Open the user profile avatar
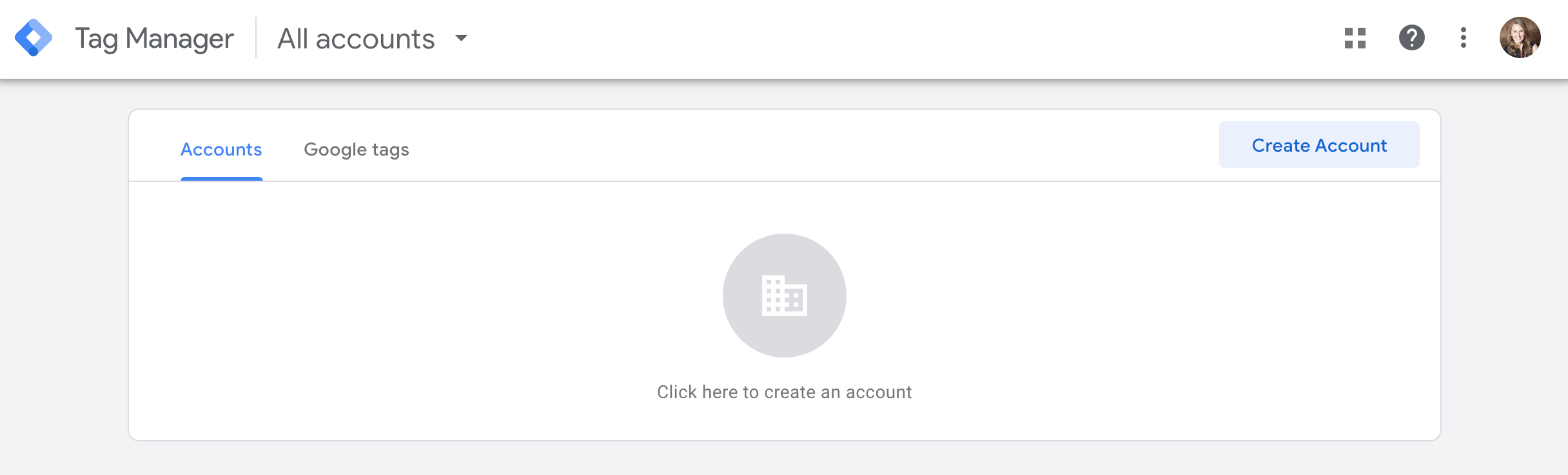Image resolution: width=1568 pixels, height=475 pixels. point(1520,37)
